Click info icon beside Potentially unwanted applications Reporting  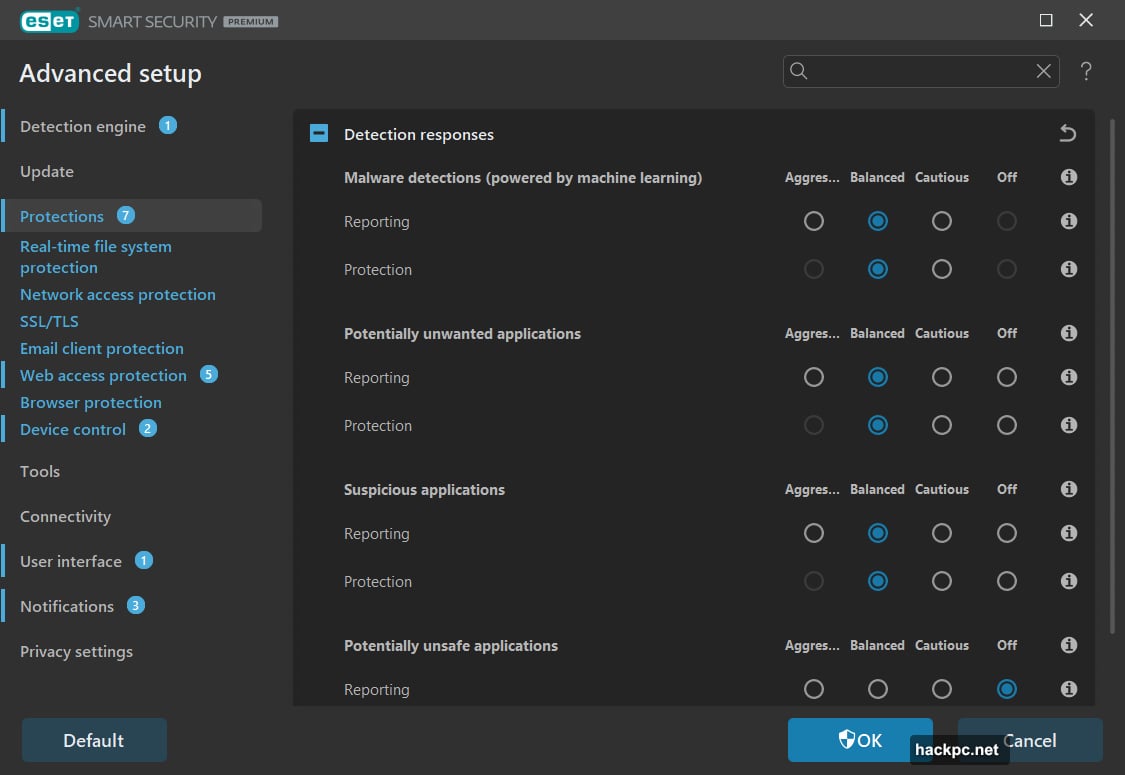(1068, 377)
